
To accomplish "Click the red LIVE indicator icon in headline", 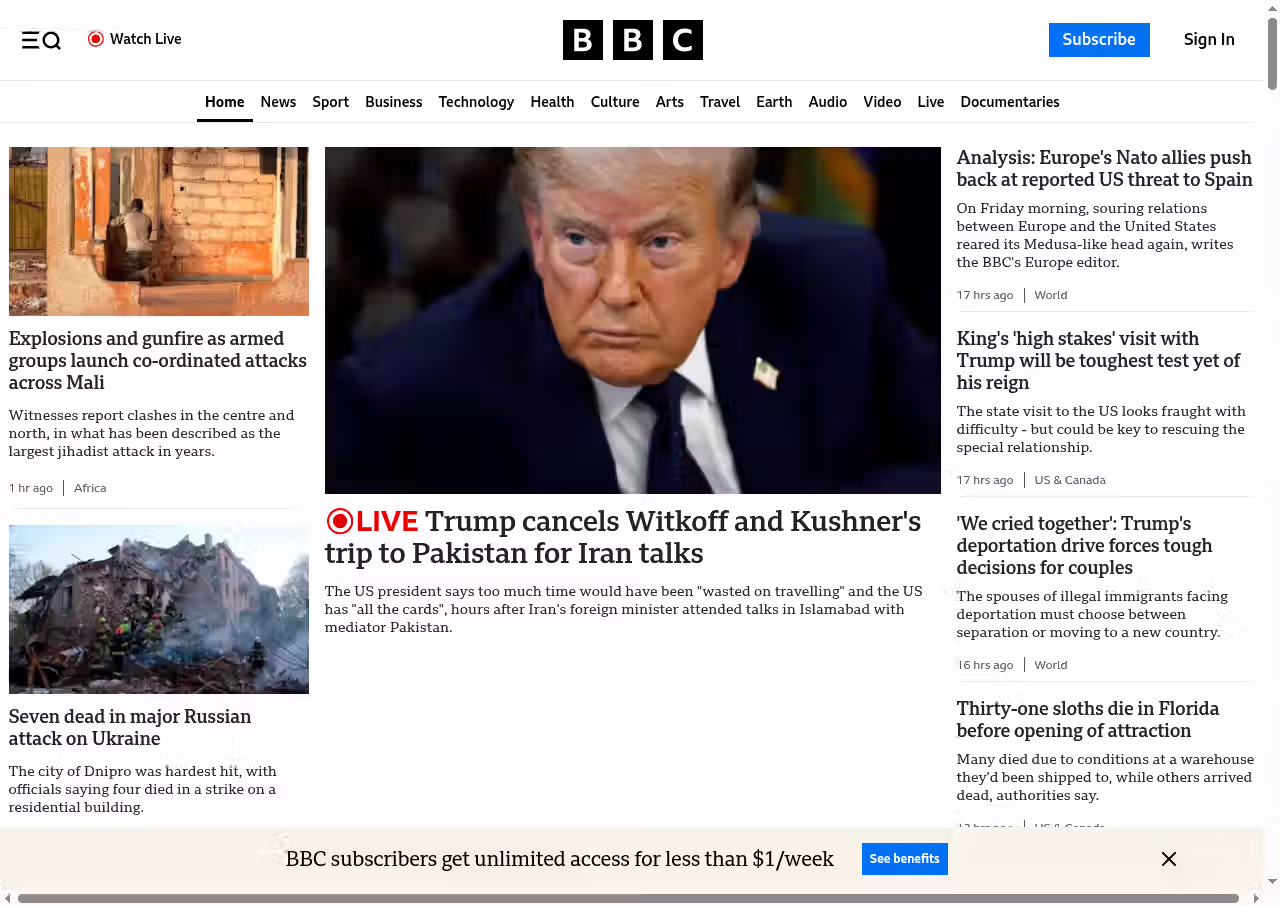I will coord(340,521).
